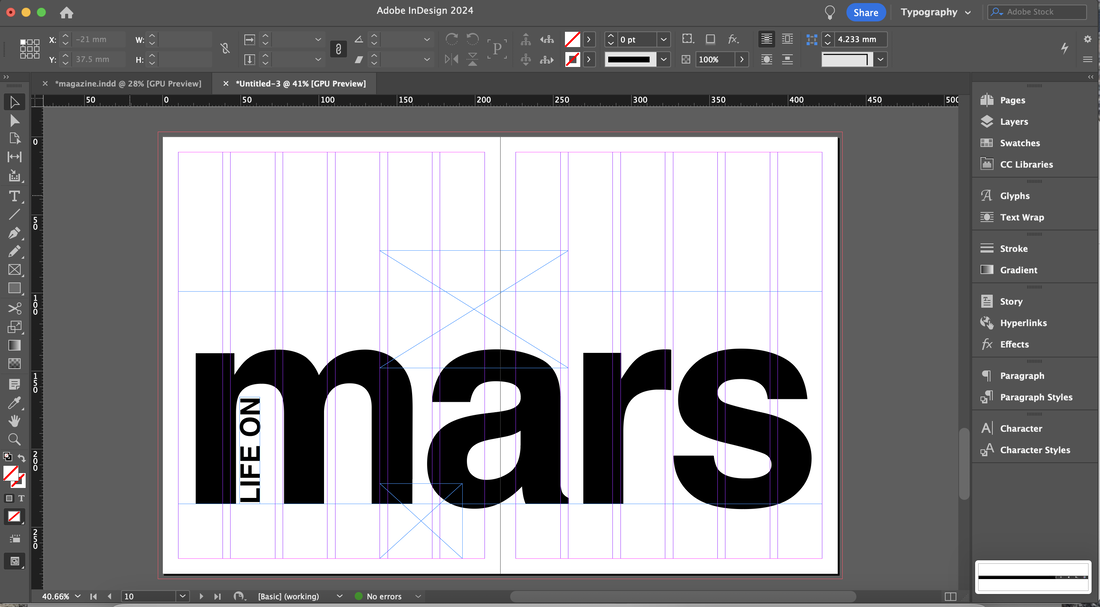Viewport: 1100px width, 607px height.
Task: Choose the Gradient Feather tool
Action: coord(14,363)
